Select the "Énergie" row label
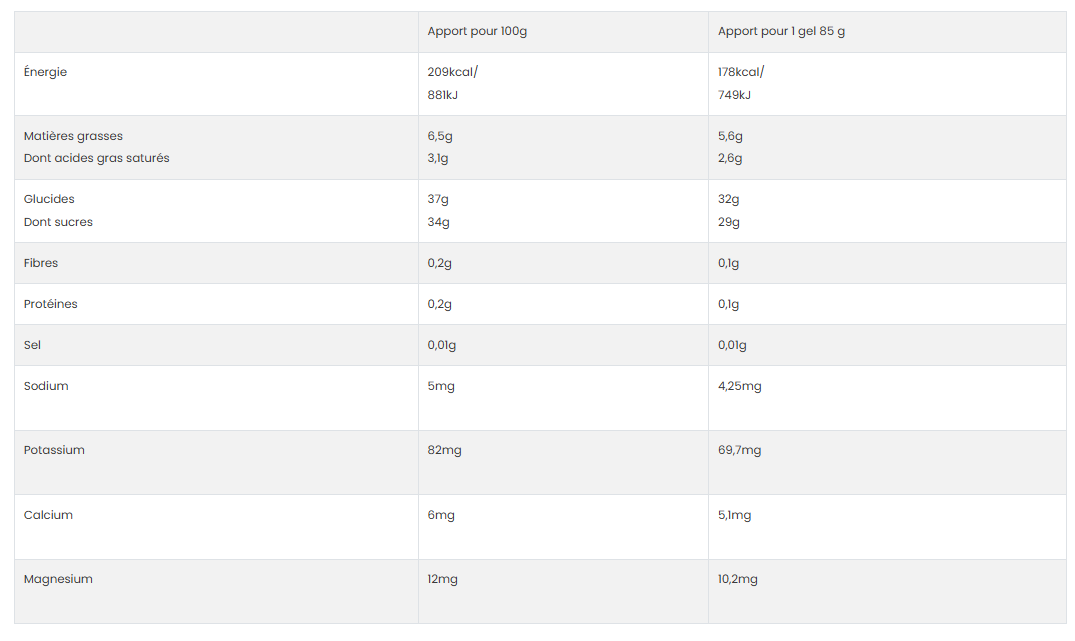 tap(45, 72)
